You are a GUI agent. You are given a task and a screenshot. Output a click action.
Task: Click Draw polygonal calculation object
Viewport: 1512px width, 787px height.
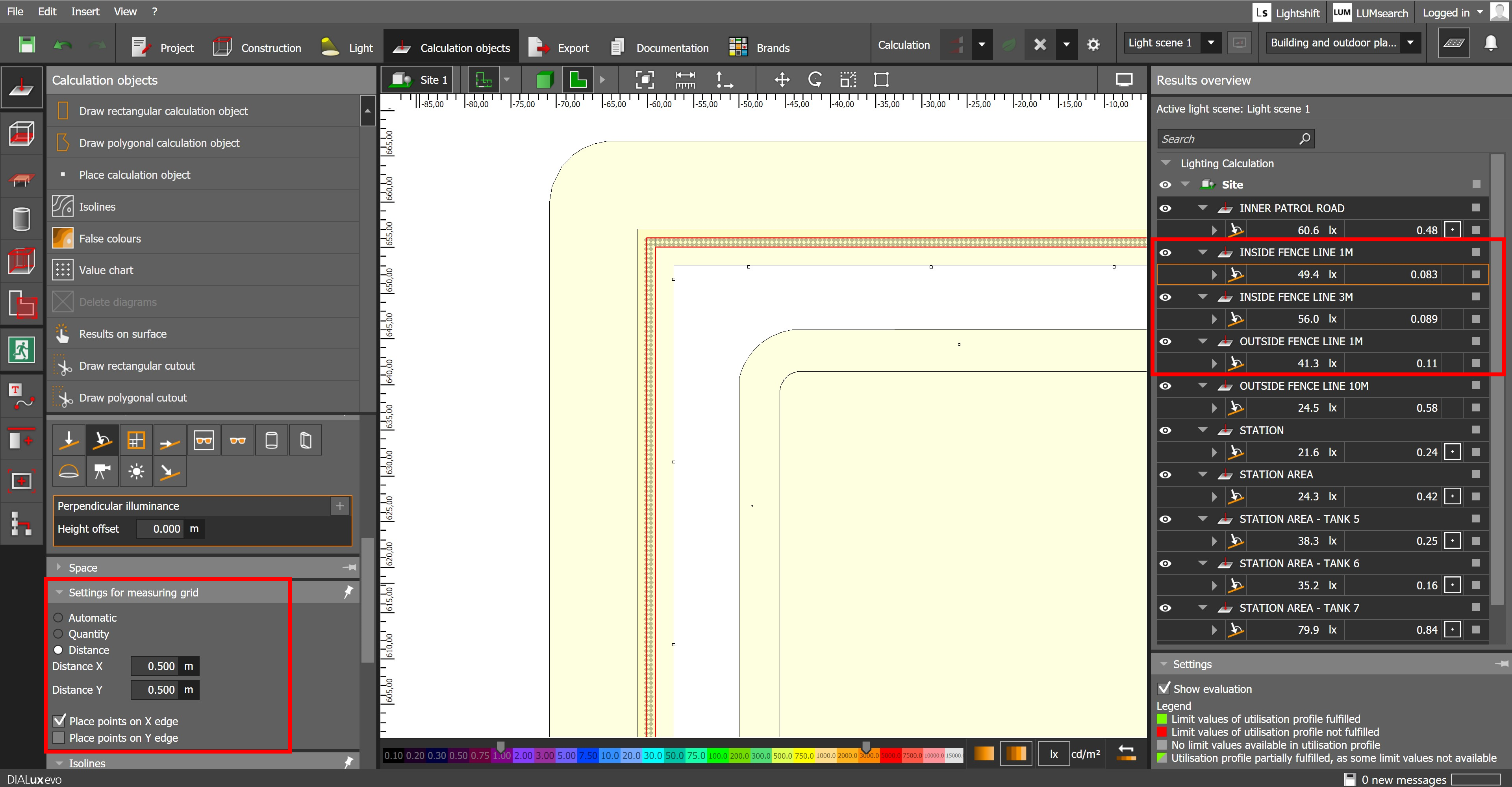point(159,143)
